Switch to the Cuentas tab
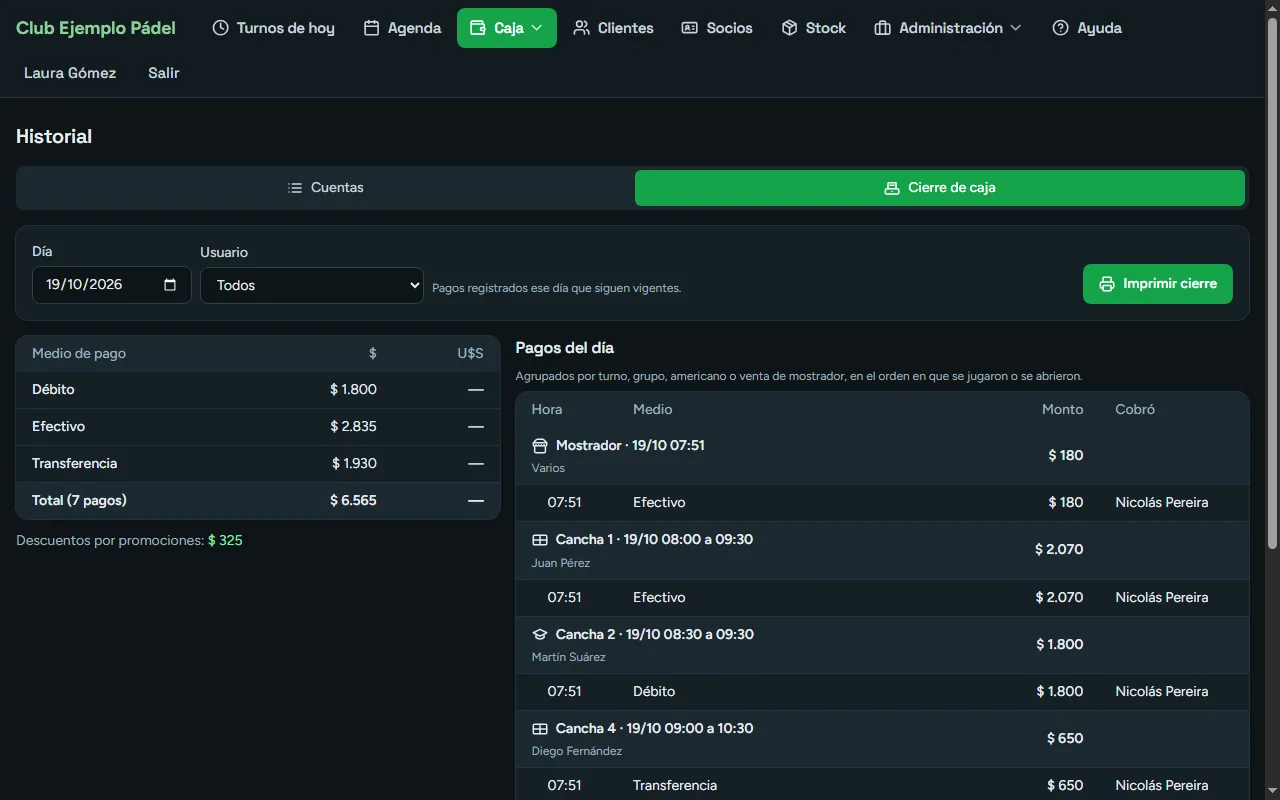Image resolution: width=1280 pixels, height=800 pixels. point(326,188)
